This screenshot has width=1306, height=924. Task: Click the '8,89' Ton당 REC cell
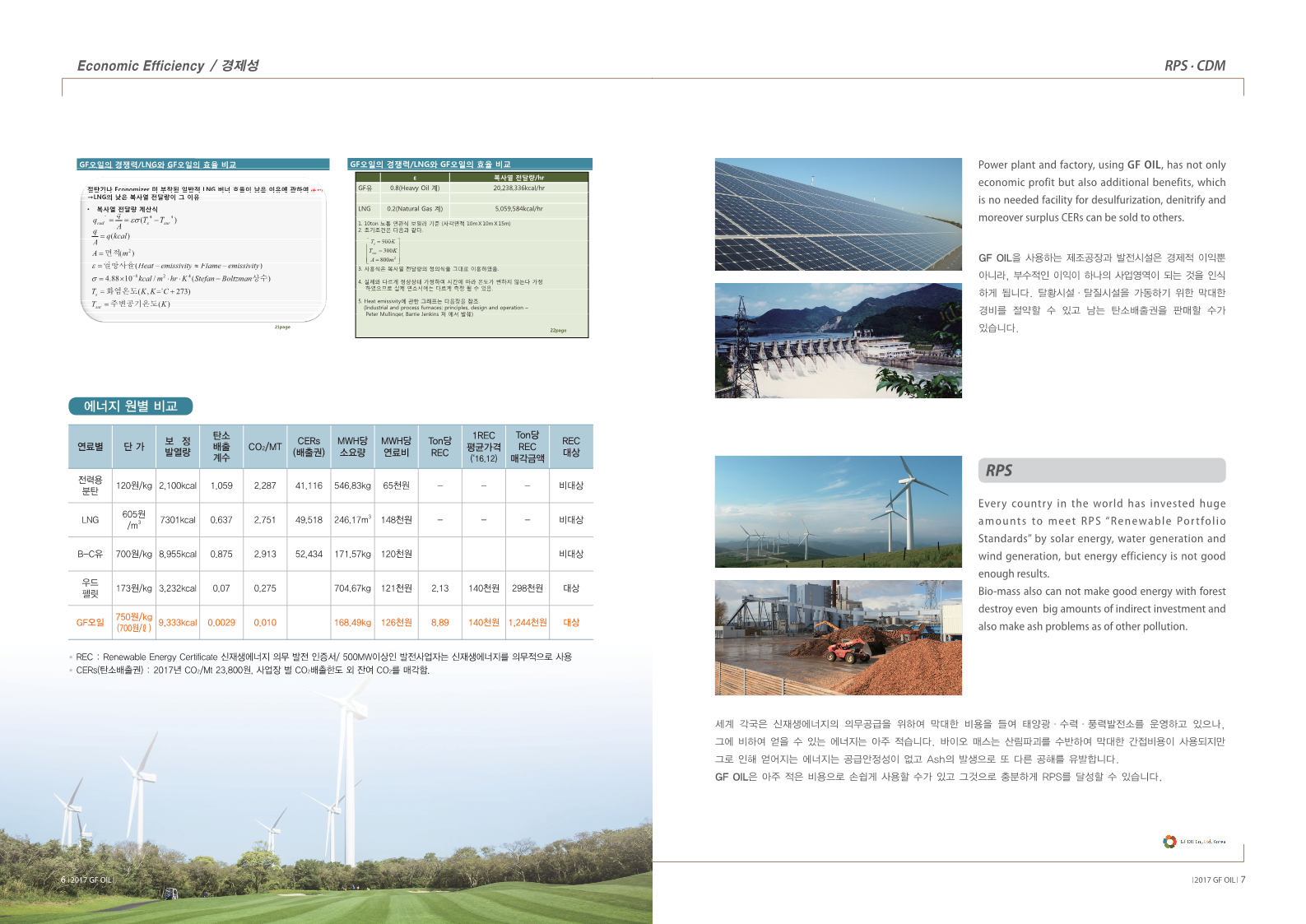440,623
